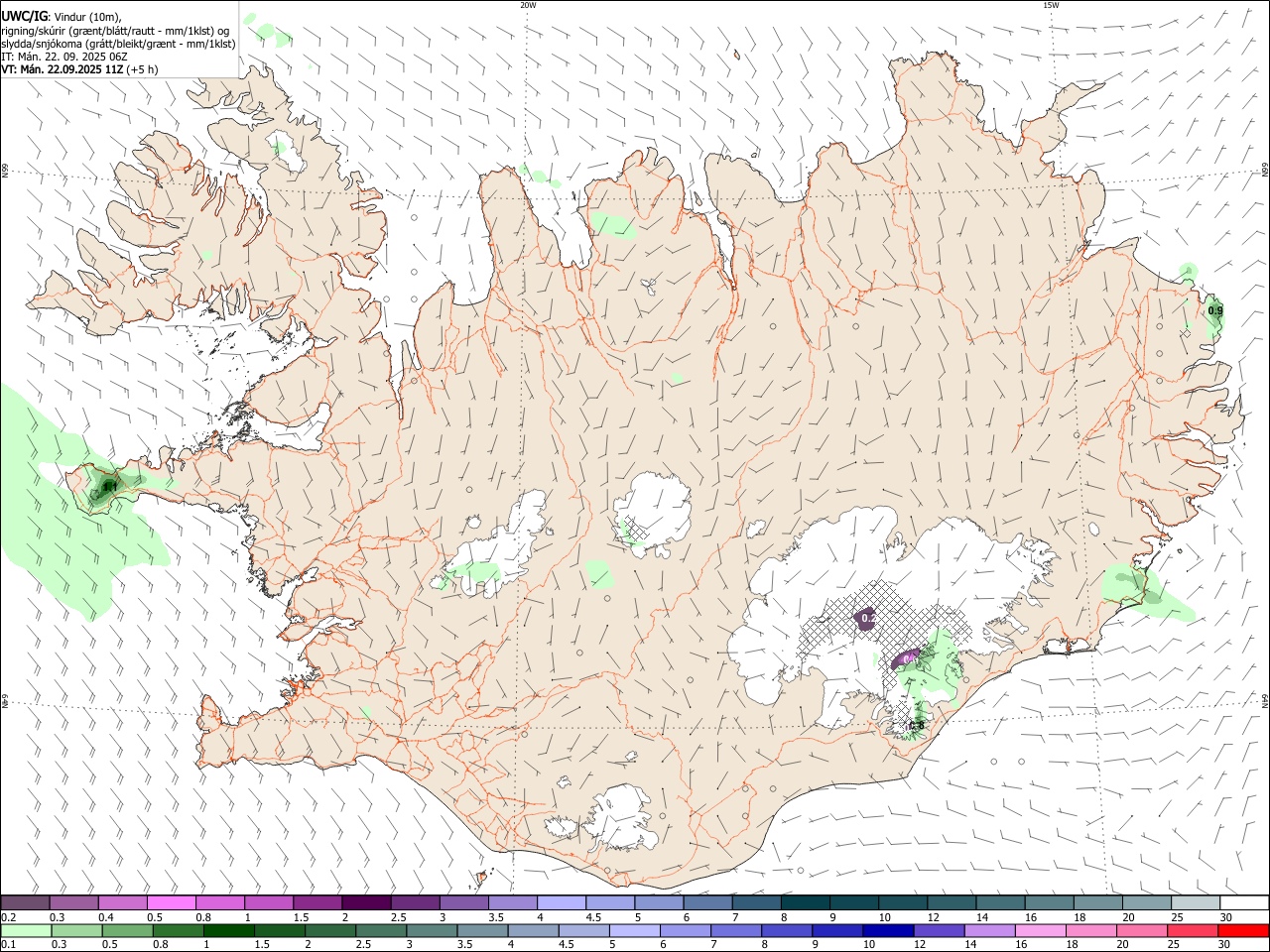The image size is (1270, 952).
Task: Select the 0.3 mauve swatch in upper legend row
Action: pos(74,902)
